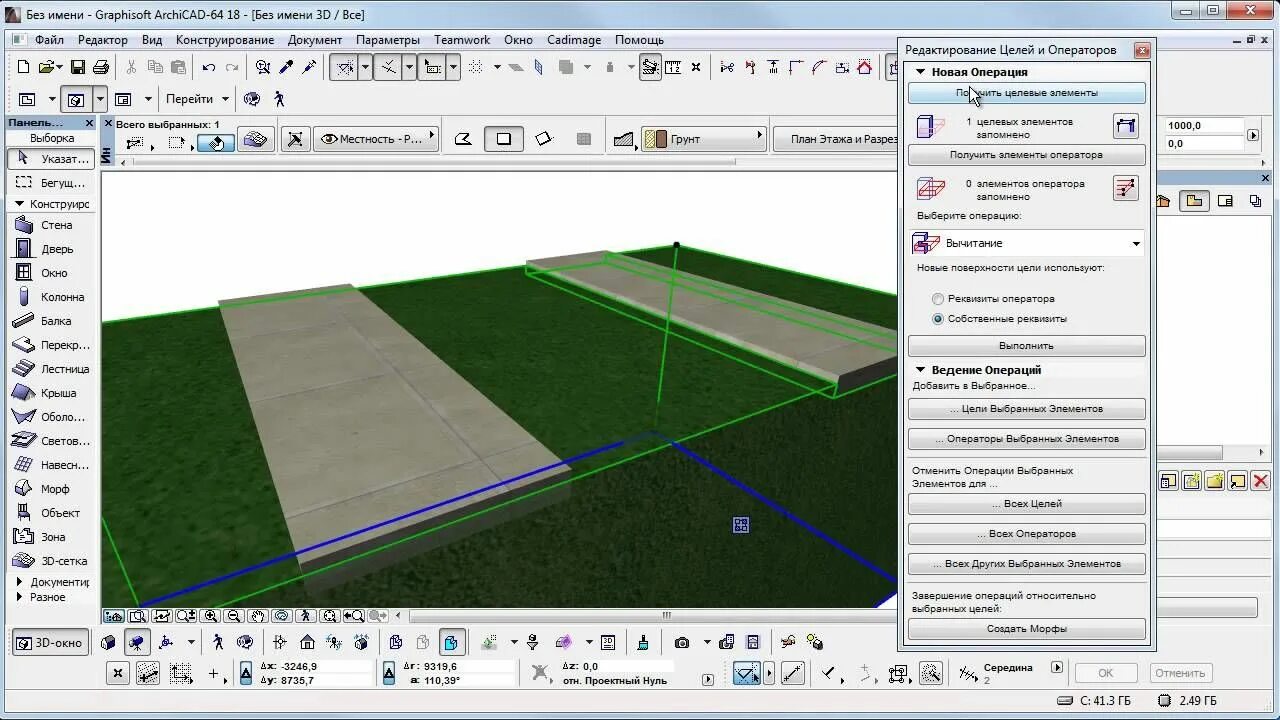Select the Window tool (Окно)
The image size is (1280, 720).
[52, 273]
